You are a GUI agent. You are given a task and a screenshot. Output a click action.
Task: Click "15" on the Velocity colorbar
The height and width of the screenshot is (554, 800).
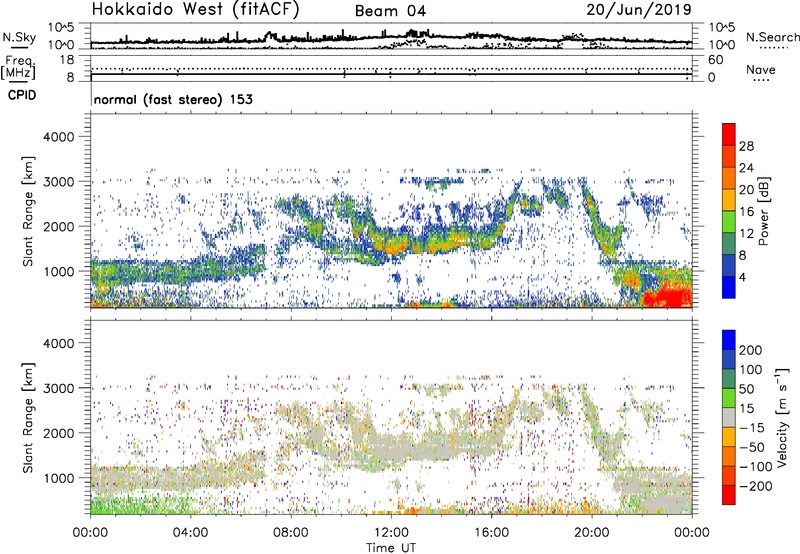(x=746, y=408)
